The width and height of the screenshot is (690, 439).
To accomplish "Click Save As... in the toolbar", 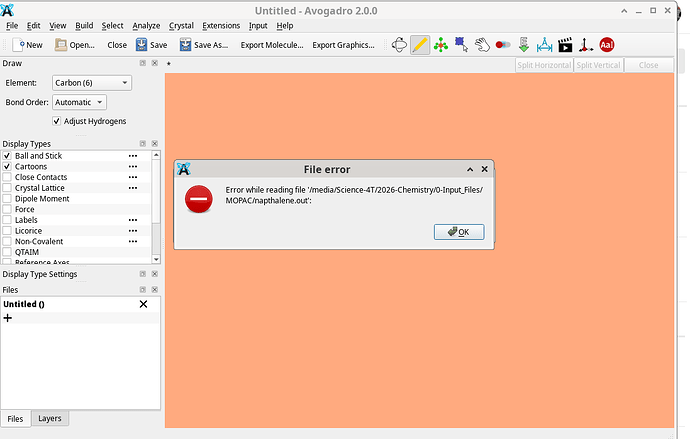I will [x=204, y=45].
